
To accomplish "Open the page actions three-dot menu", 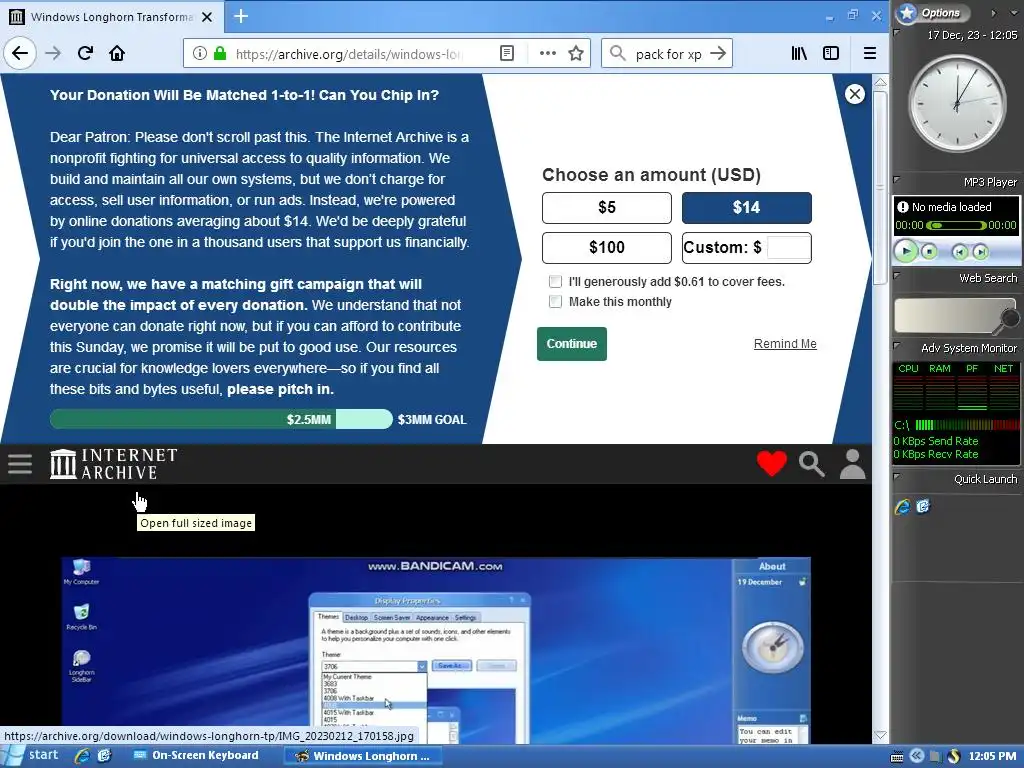I will (547, 54).
